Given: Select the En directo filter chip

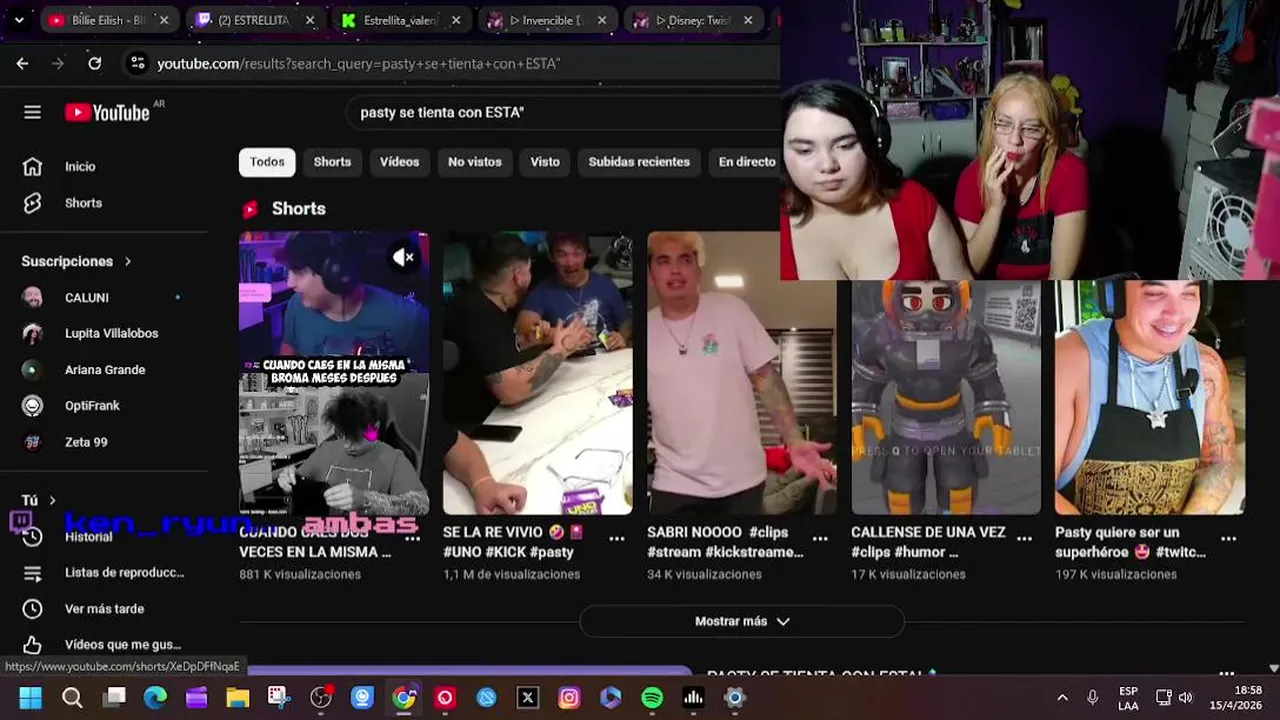Looking at the screenshot, I should [747, 162].
